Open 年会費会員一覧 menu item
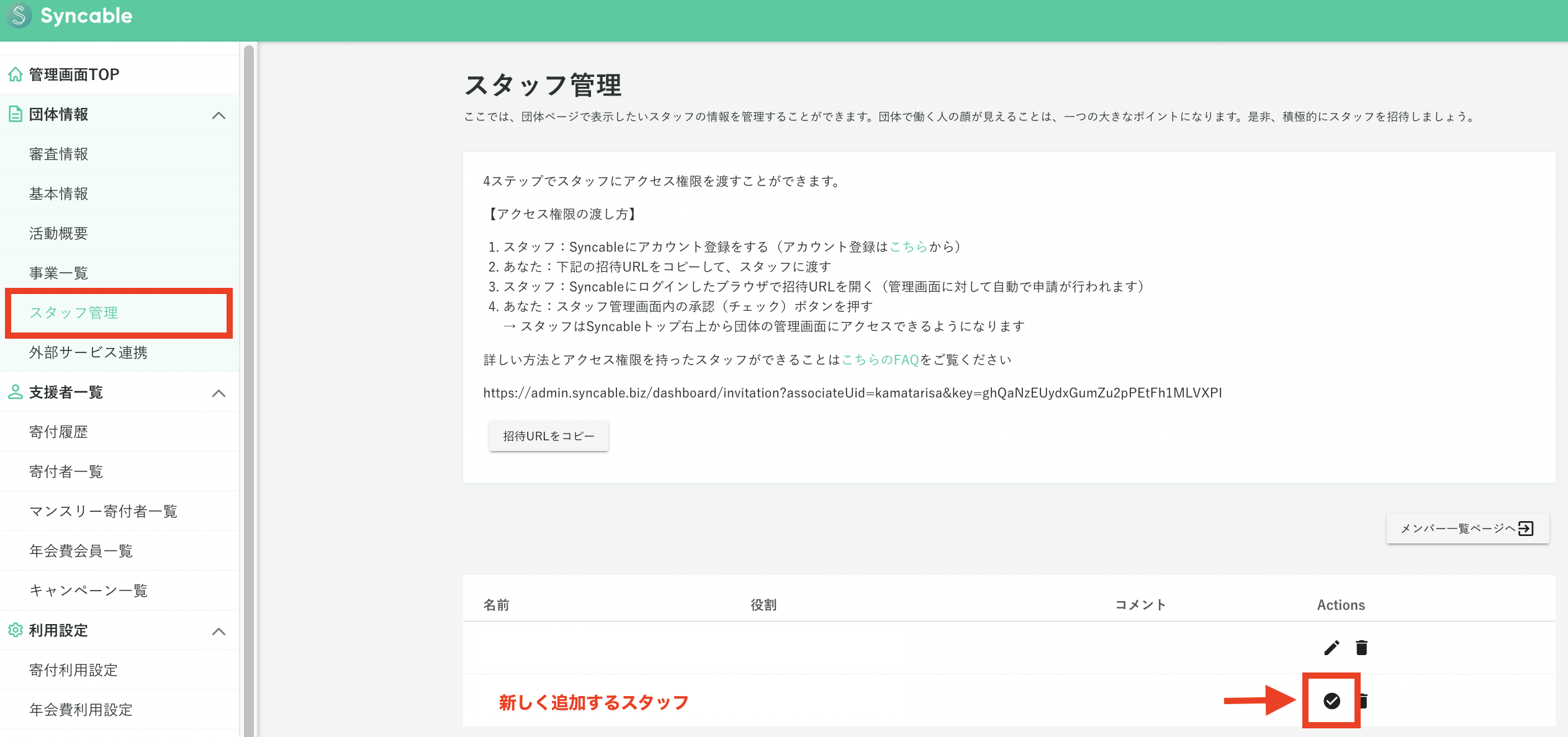Viewport: 1568px width, 737px height. [x=119, y=551]
